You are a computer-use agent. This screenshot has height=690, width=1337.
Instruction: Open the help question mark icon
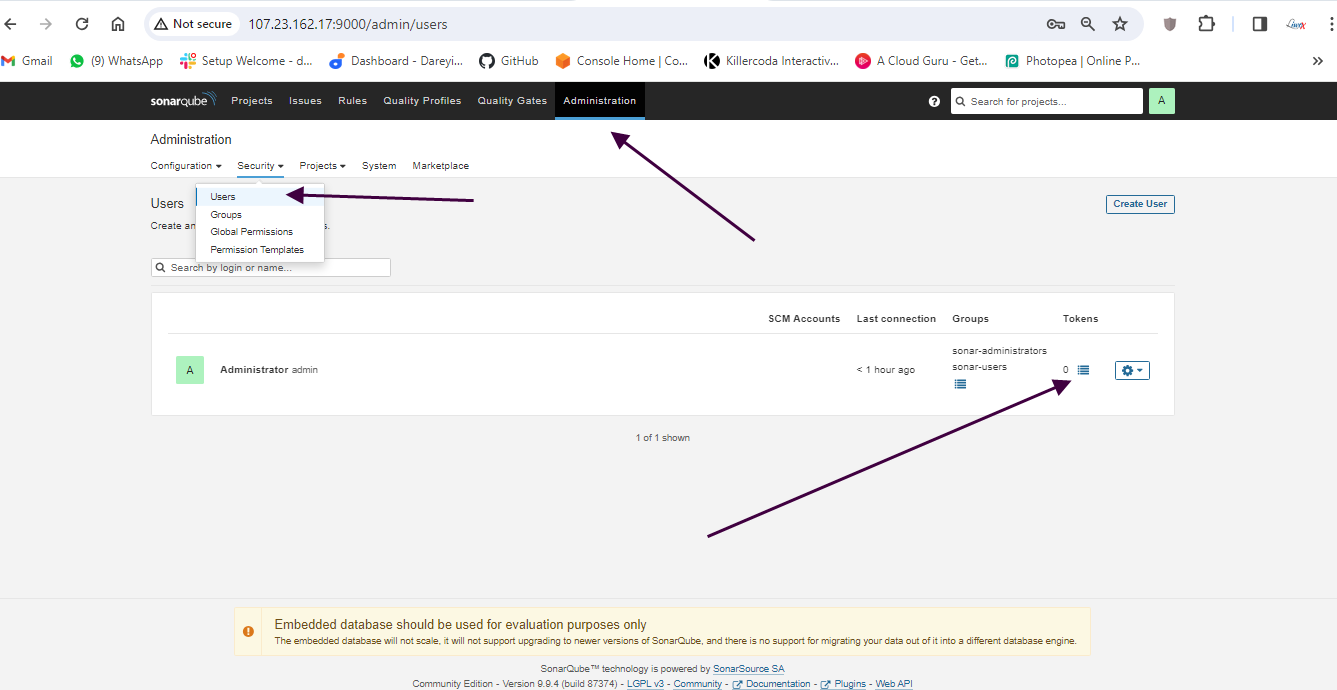[934, 101]
